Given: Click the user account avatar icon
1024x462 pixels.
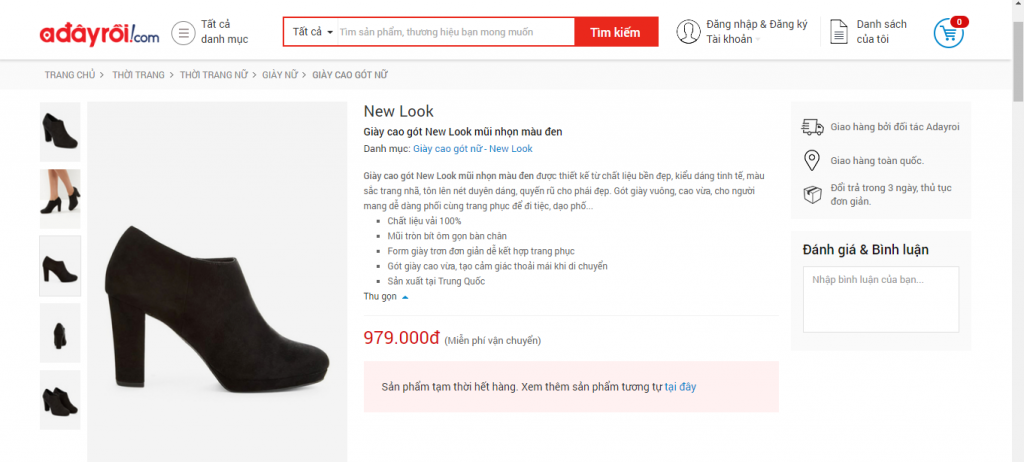Looking at the screenshot, I should click(x=688, y=32).
